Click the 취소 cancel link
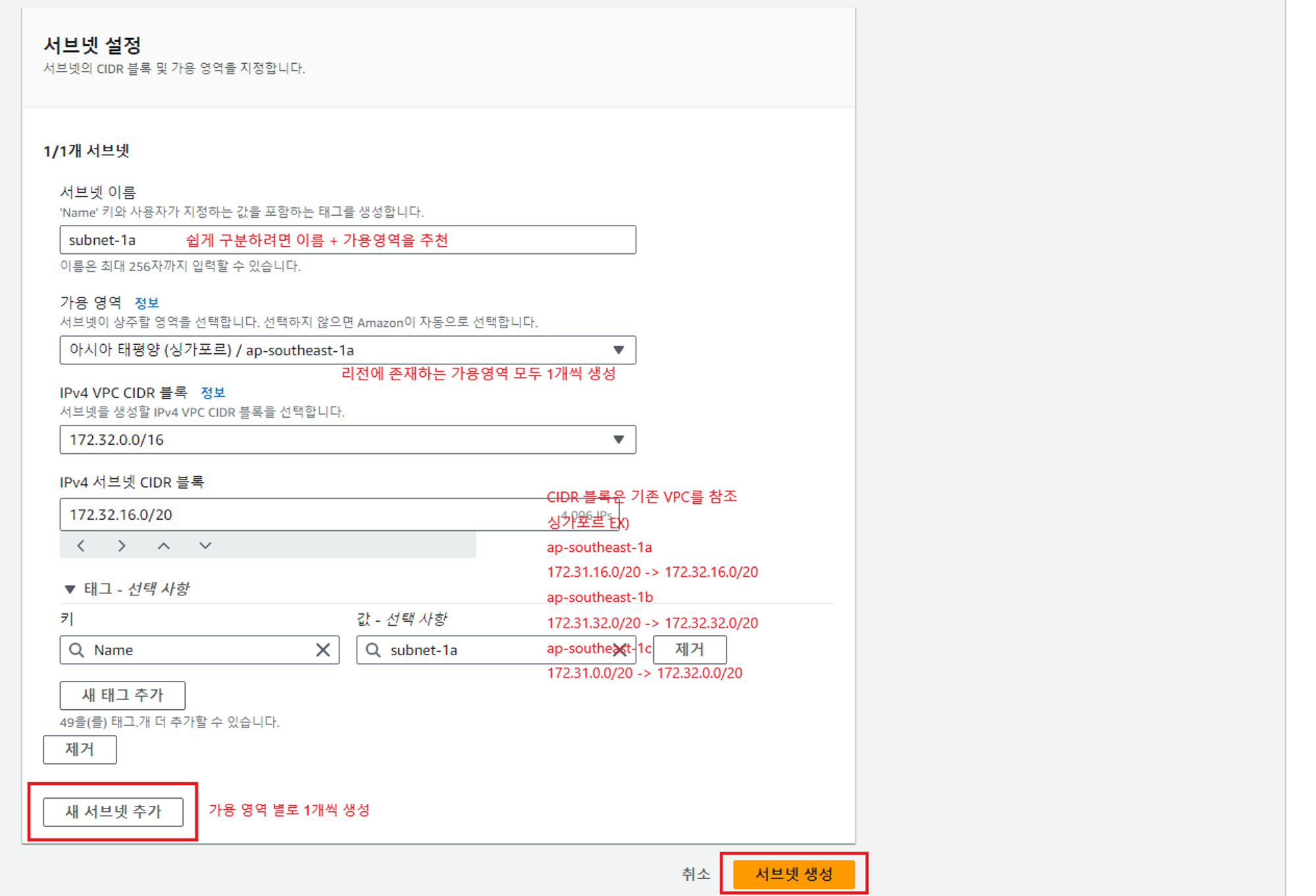The height and width of the screenshot is (896, 1316). tap(696, 874)
